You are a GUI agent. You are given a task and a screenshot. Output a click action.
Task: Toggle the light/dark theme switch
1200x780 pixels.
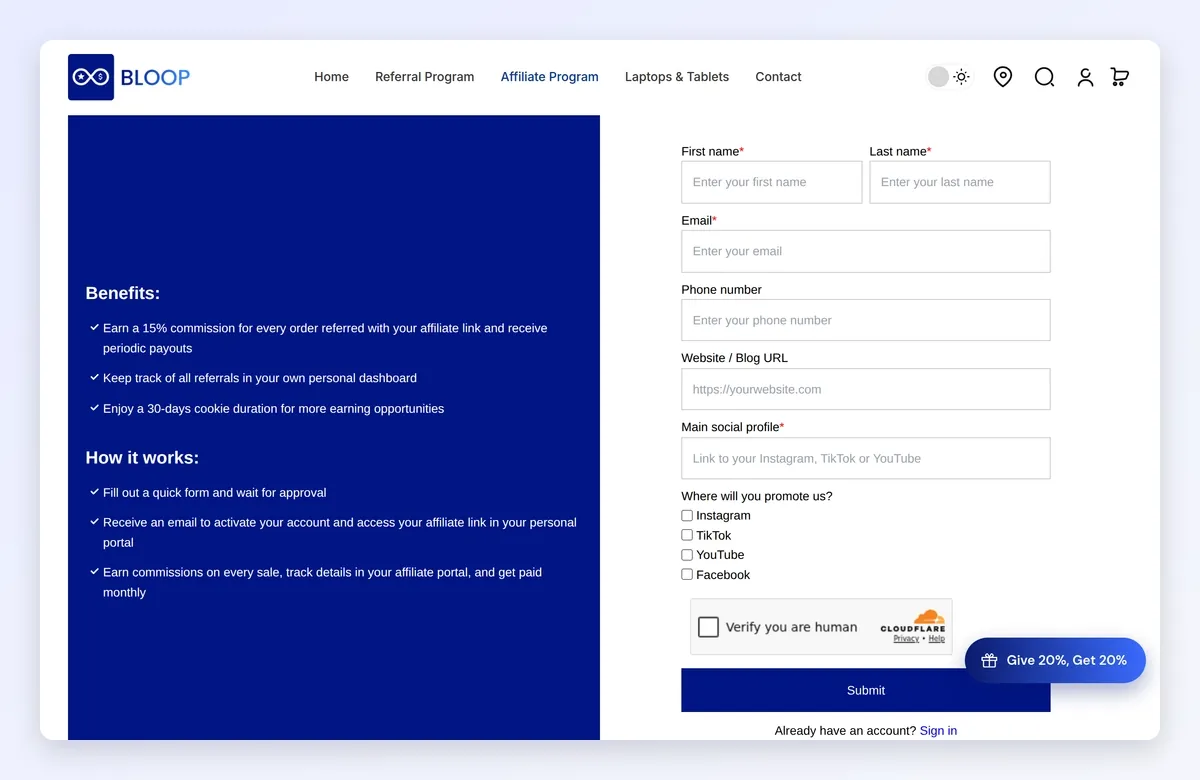(x=949, y=77)
